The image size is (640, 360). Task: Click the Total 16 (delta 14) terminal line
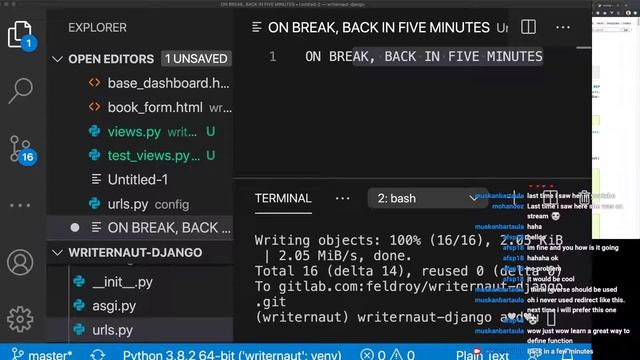point(409,271)
